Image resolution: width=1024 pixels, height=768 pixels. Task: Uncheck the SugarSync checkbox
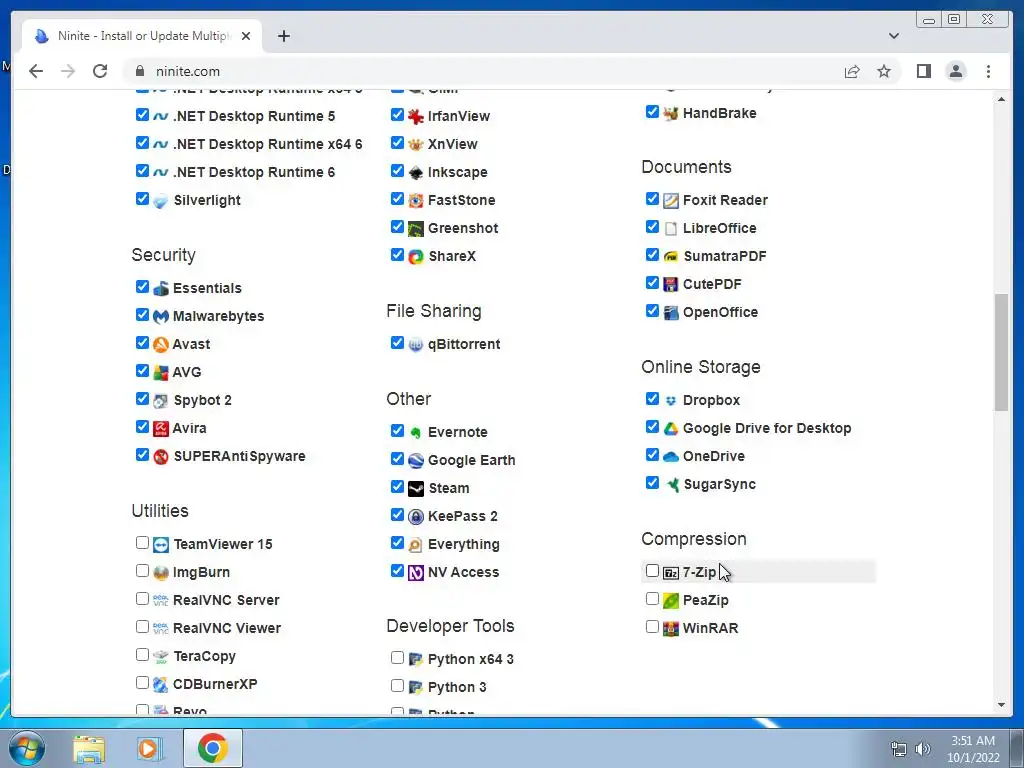click(652, 483)
